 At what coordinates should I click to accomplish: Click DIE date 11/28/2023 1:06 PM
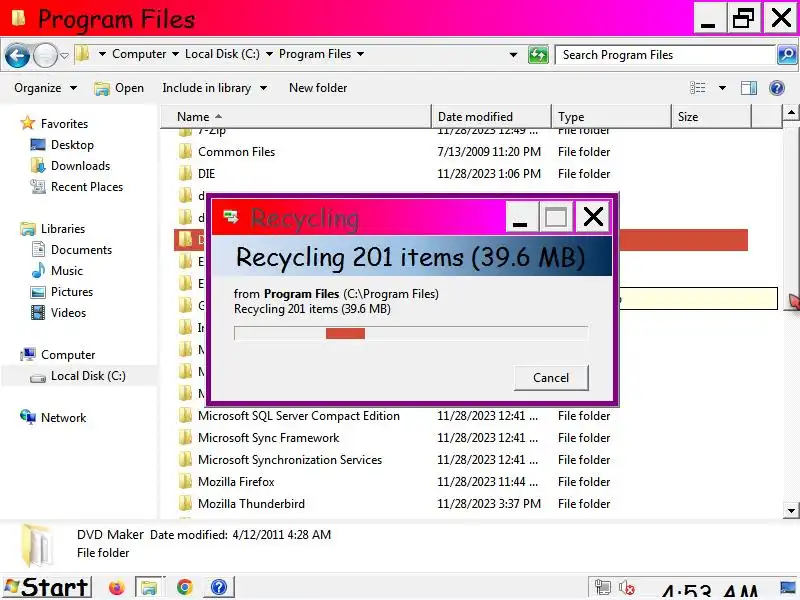(489, 173)
